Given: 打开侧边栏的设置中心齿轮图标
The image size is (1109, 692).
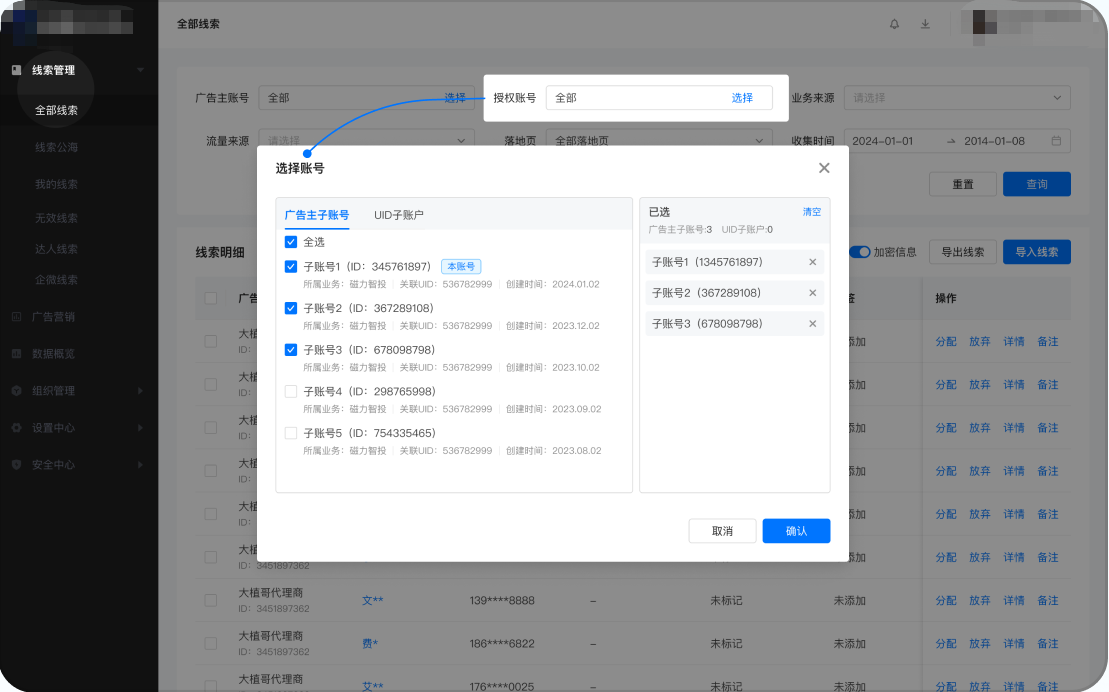Looking at the screenshot, I should (x=14, y=427).
